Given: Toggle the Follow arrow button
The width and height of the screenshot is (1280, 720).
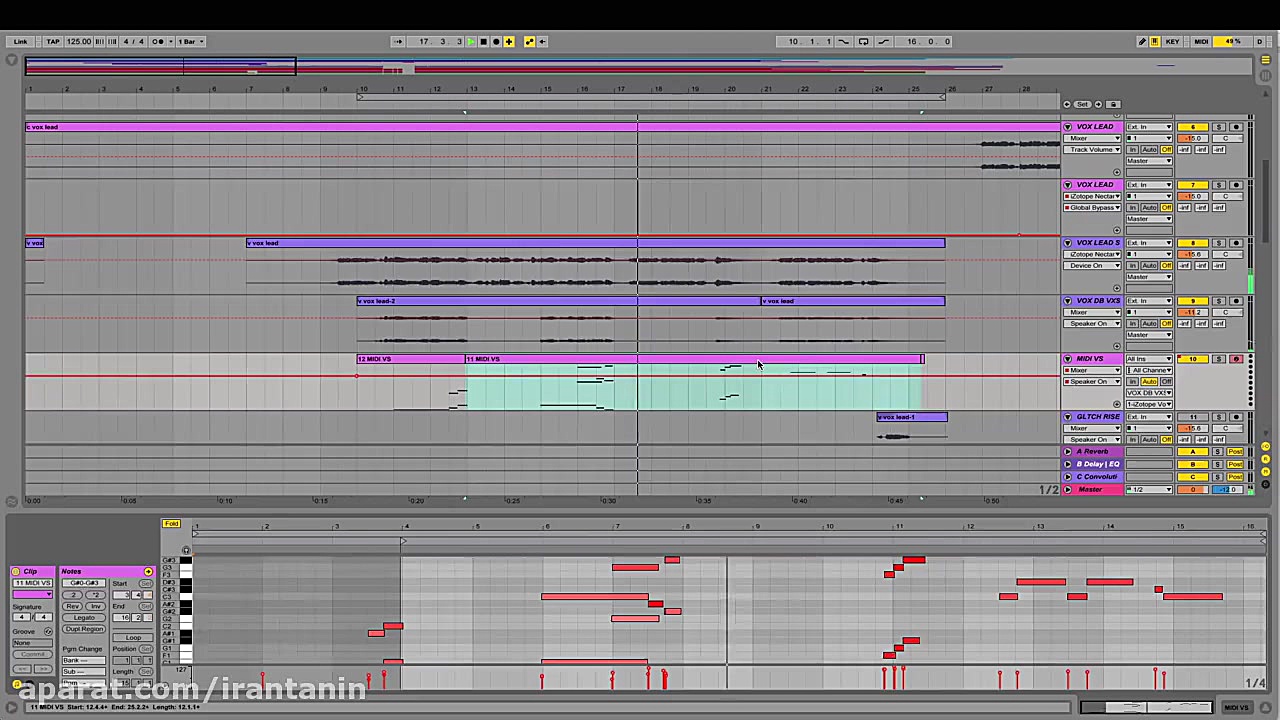Looking at the screenshot, I should (398, 41).
